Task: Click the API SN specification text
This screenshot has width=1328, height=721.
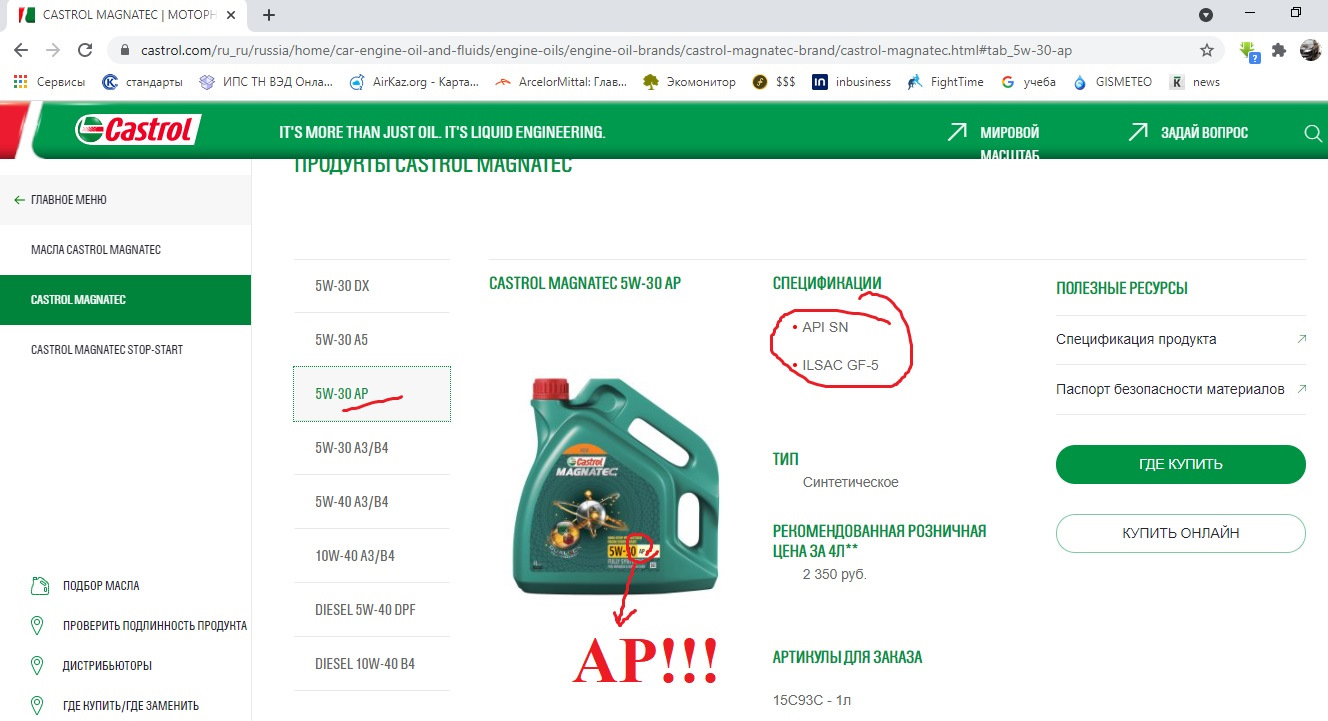Action: (x=825, y=327)
